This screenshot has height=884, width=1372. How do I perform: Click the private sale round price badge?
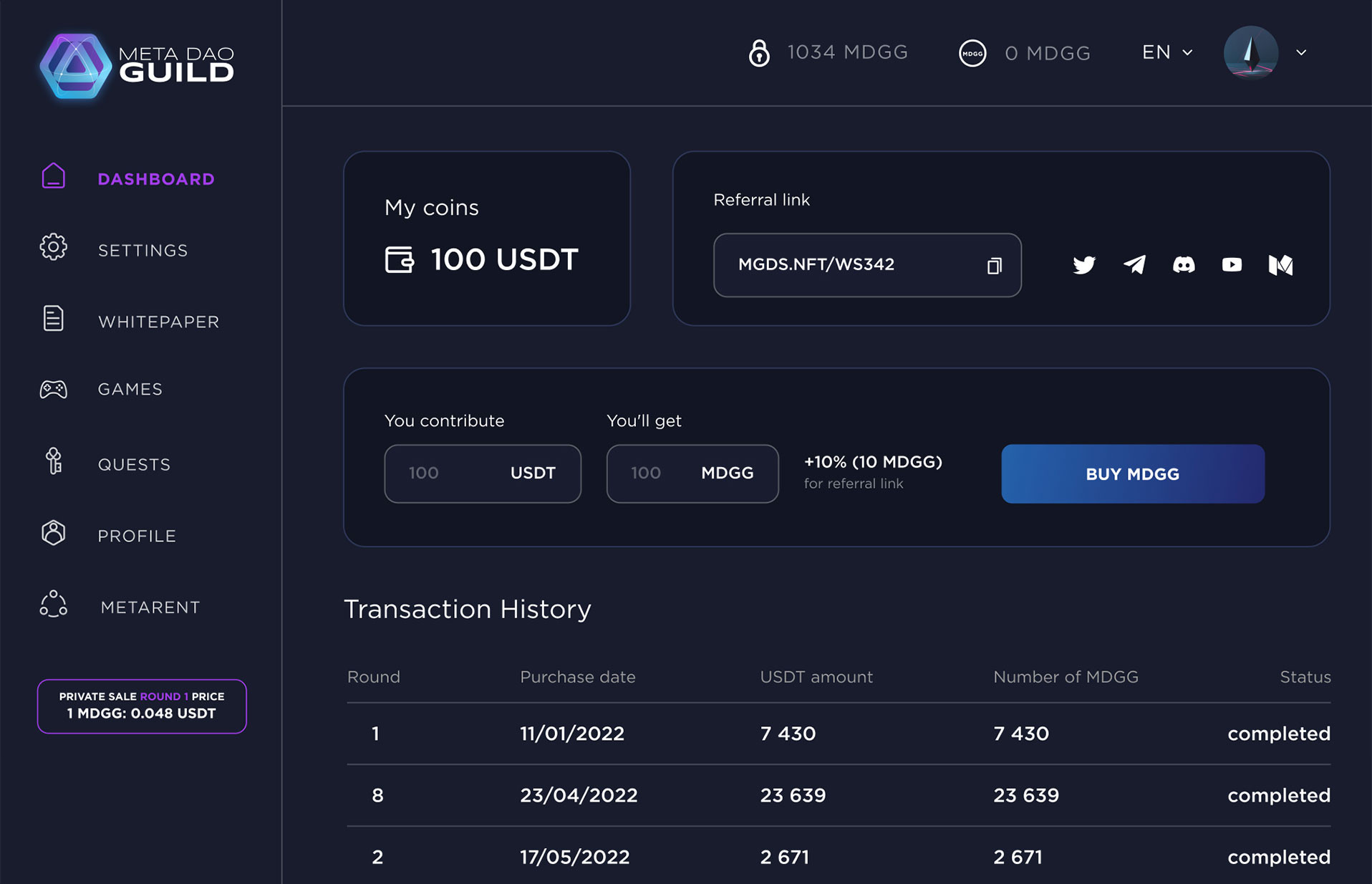(x=142, y=706)
